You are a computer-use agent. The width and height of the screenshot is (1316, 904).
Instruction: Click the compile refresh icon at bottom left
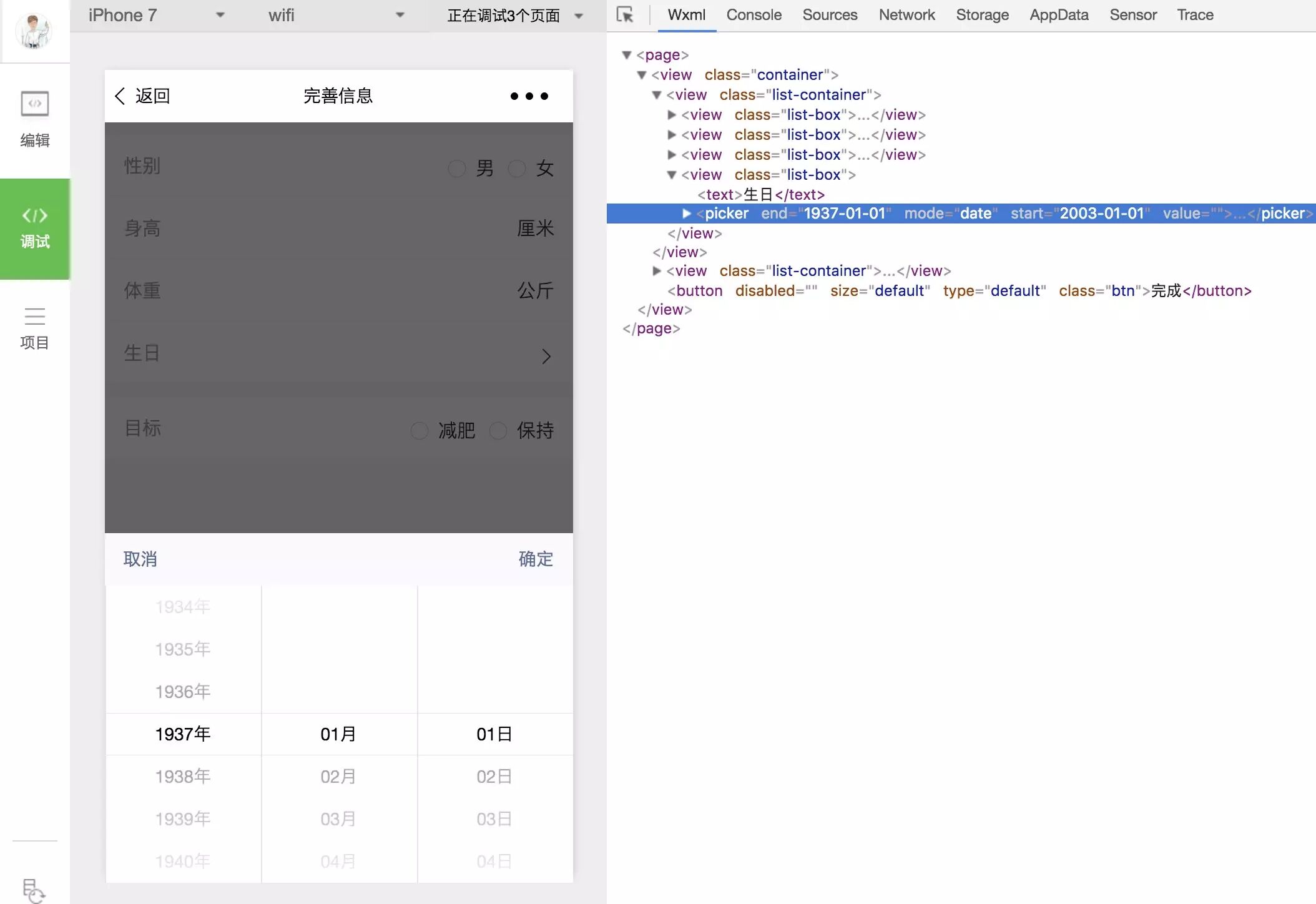33,890
